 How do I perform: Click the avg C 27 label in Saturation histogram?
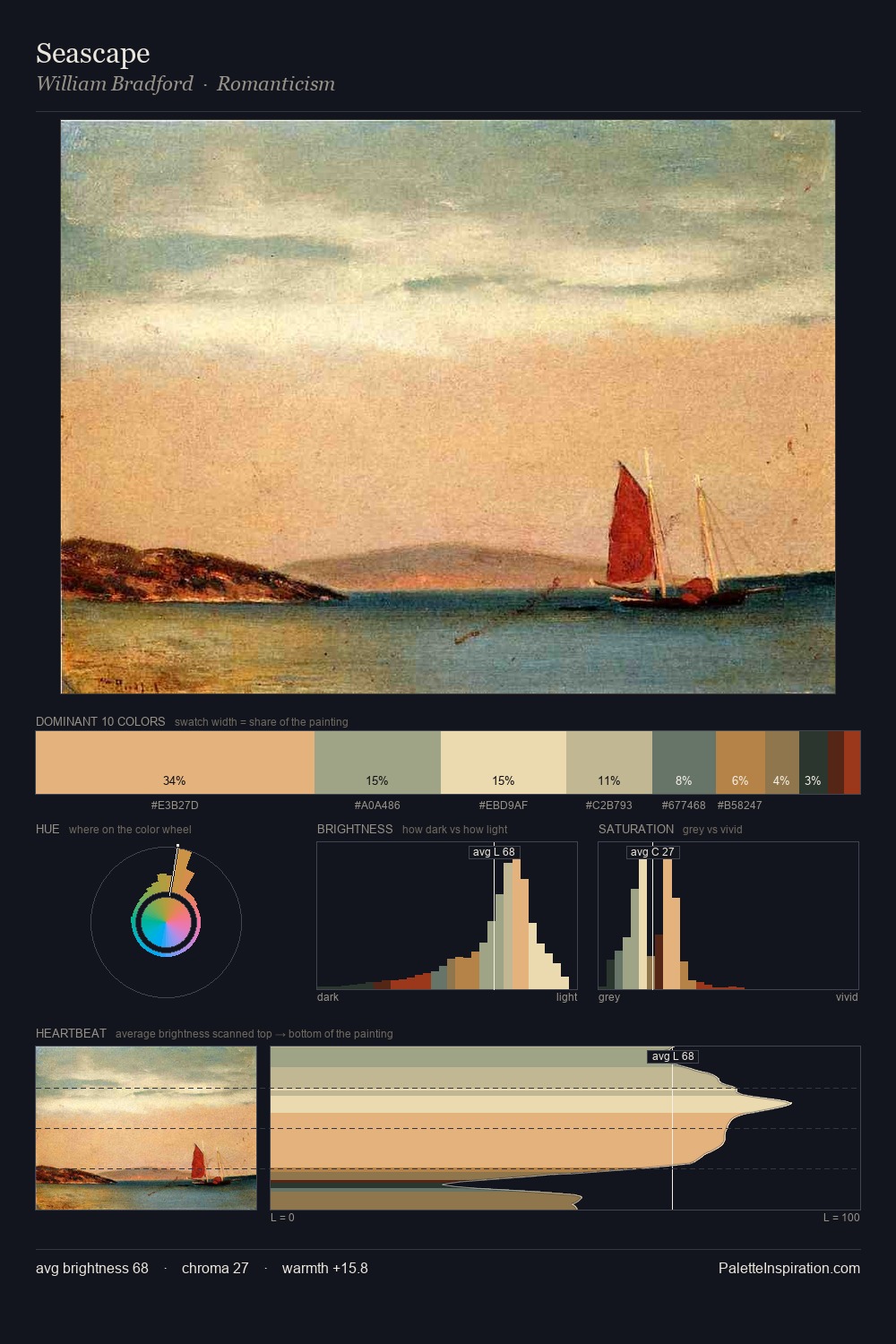tap(652, 852)
